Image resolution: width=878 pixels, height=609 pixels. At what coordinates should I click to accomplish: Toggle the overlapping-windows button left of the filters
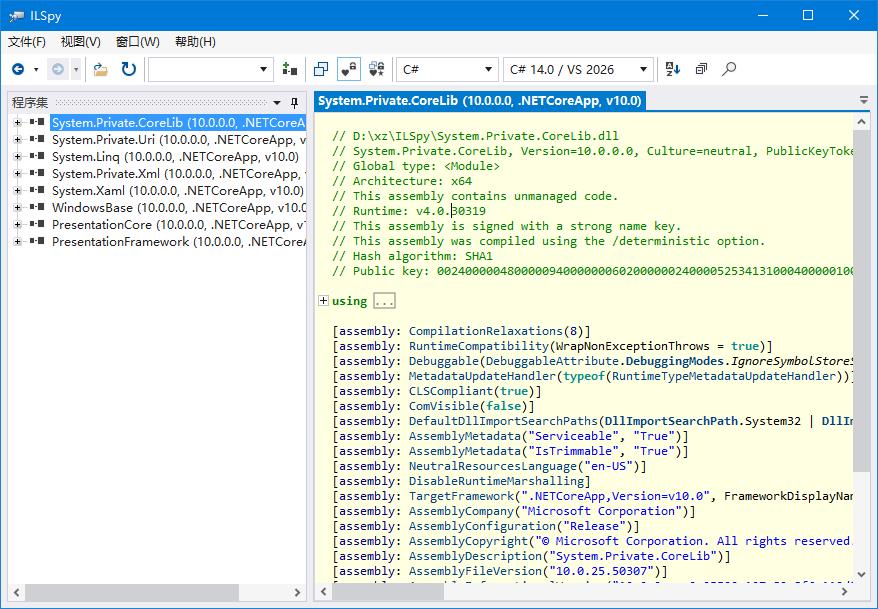click(321, 70)
